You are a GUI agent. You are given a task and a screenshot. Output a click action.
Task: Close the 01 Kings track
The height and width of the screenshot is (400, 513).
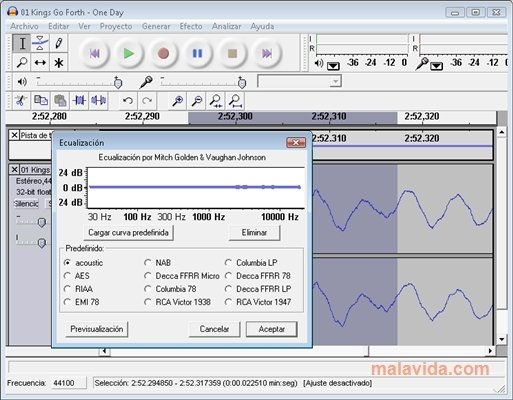click(14, 170)
